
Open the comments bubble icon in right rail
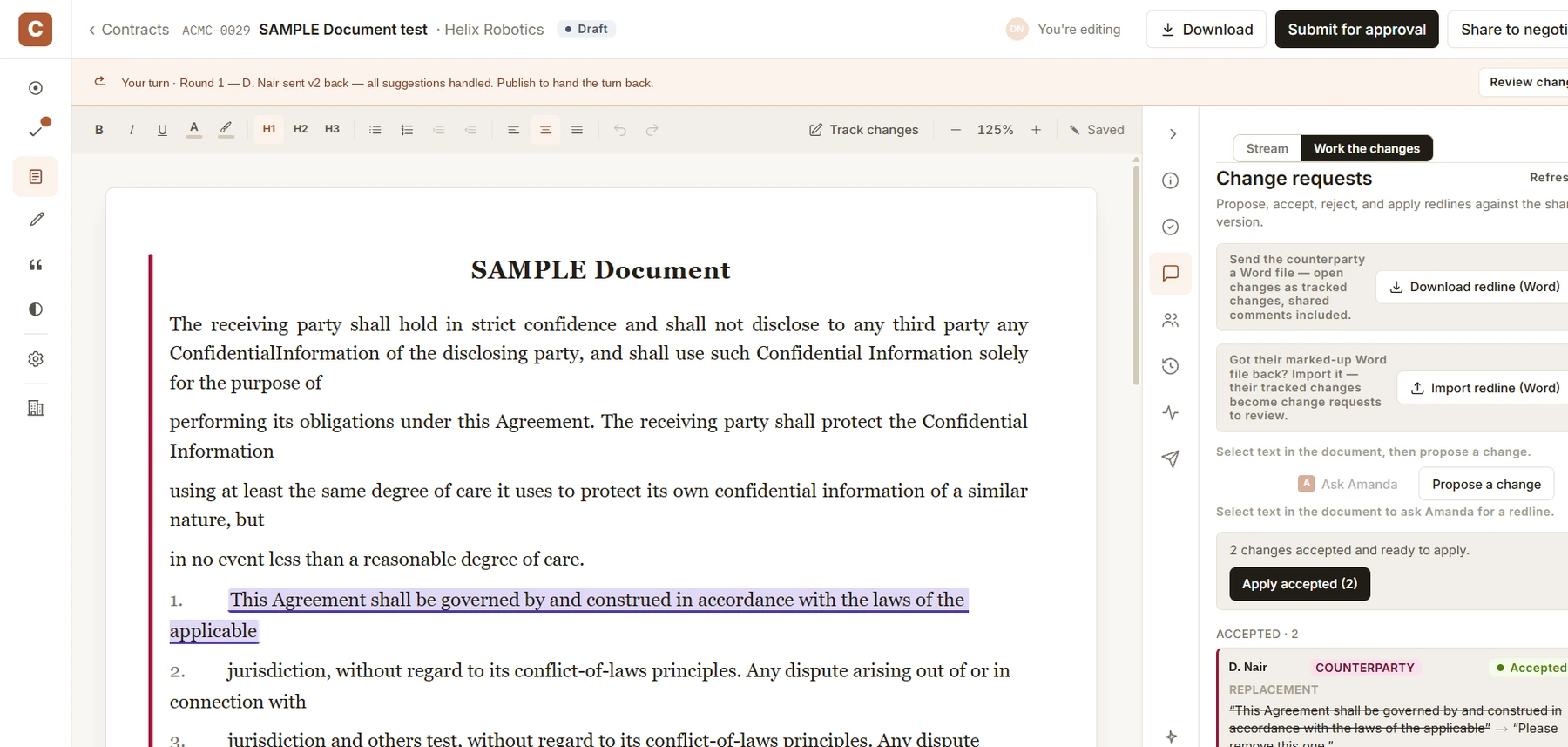click(x=1171, y=274)
